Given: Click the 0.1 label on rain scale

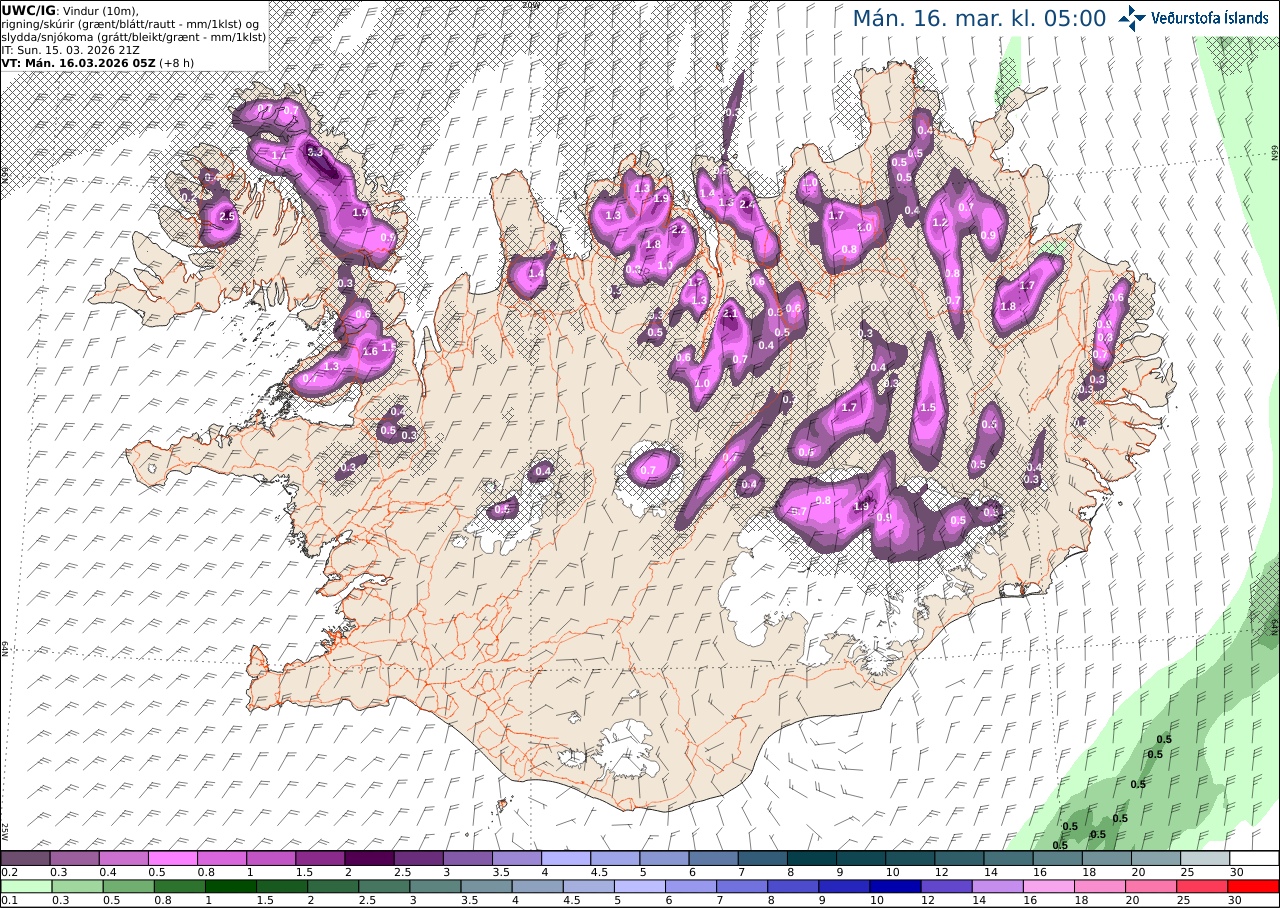Looking at the screenshot, I should point(8,900).
